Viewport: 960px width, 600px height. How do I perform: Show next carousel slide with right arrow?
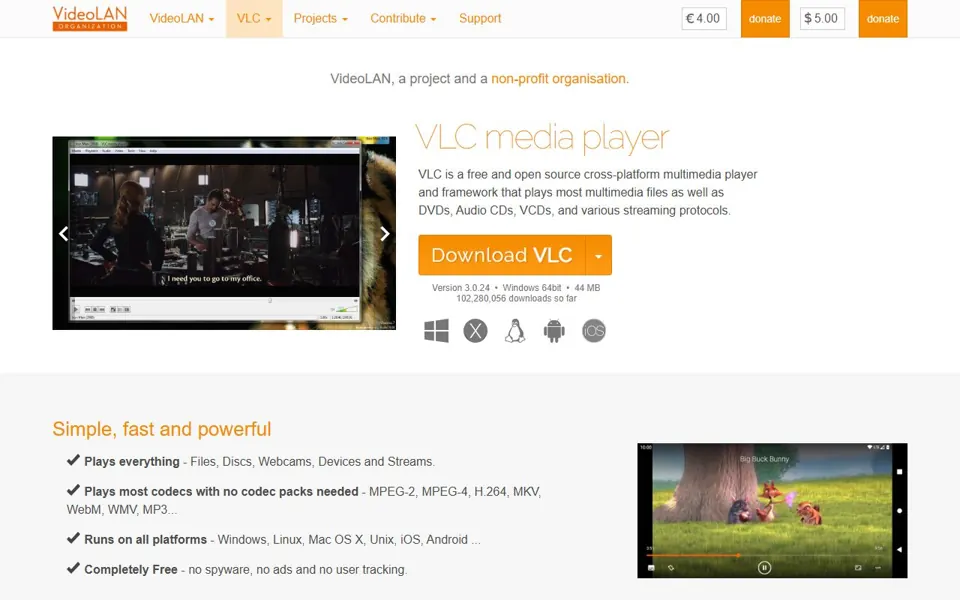[384, 233]
